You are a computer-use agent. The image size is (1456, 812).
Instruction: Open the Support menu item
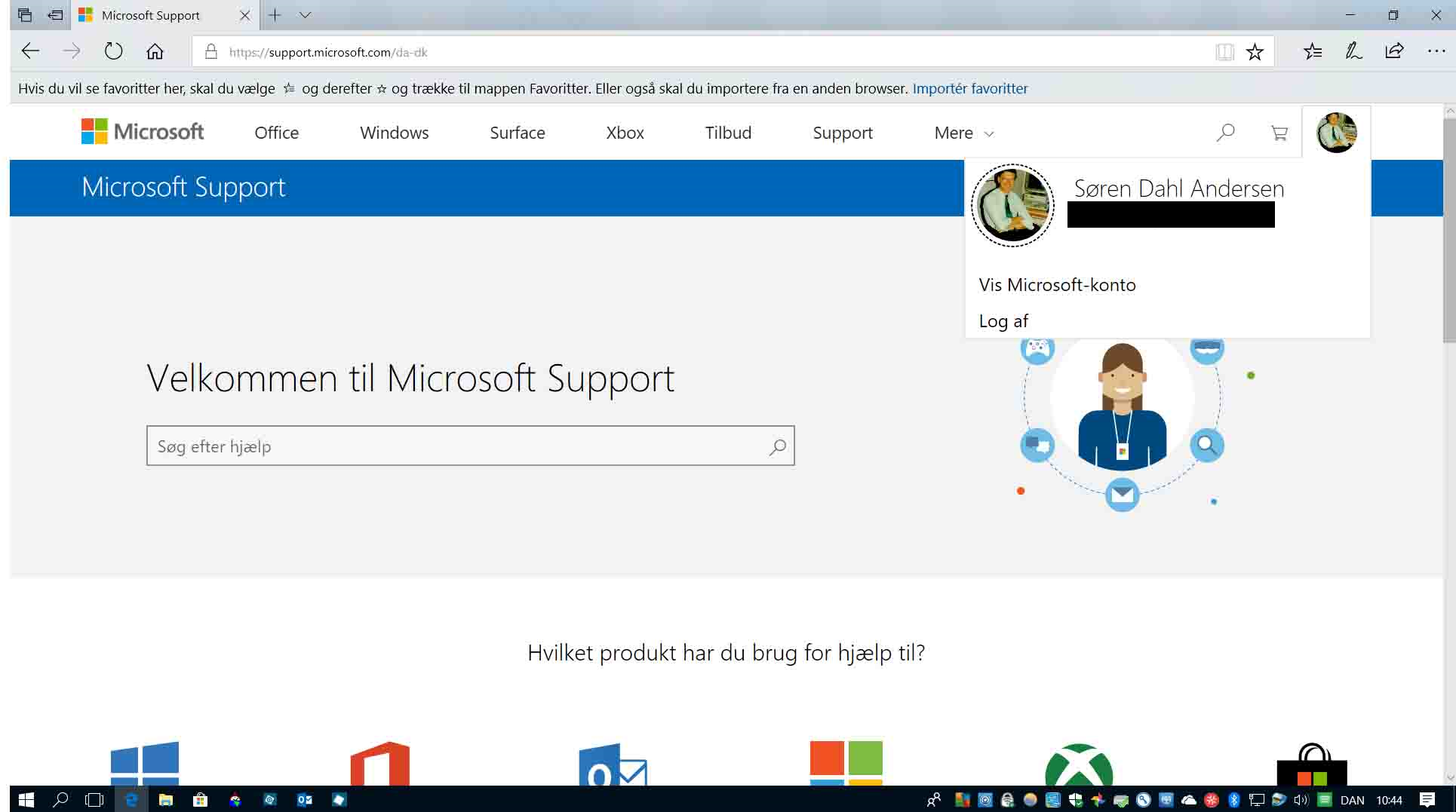[843, 133]
